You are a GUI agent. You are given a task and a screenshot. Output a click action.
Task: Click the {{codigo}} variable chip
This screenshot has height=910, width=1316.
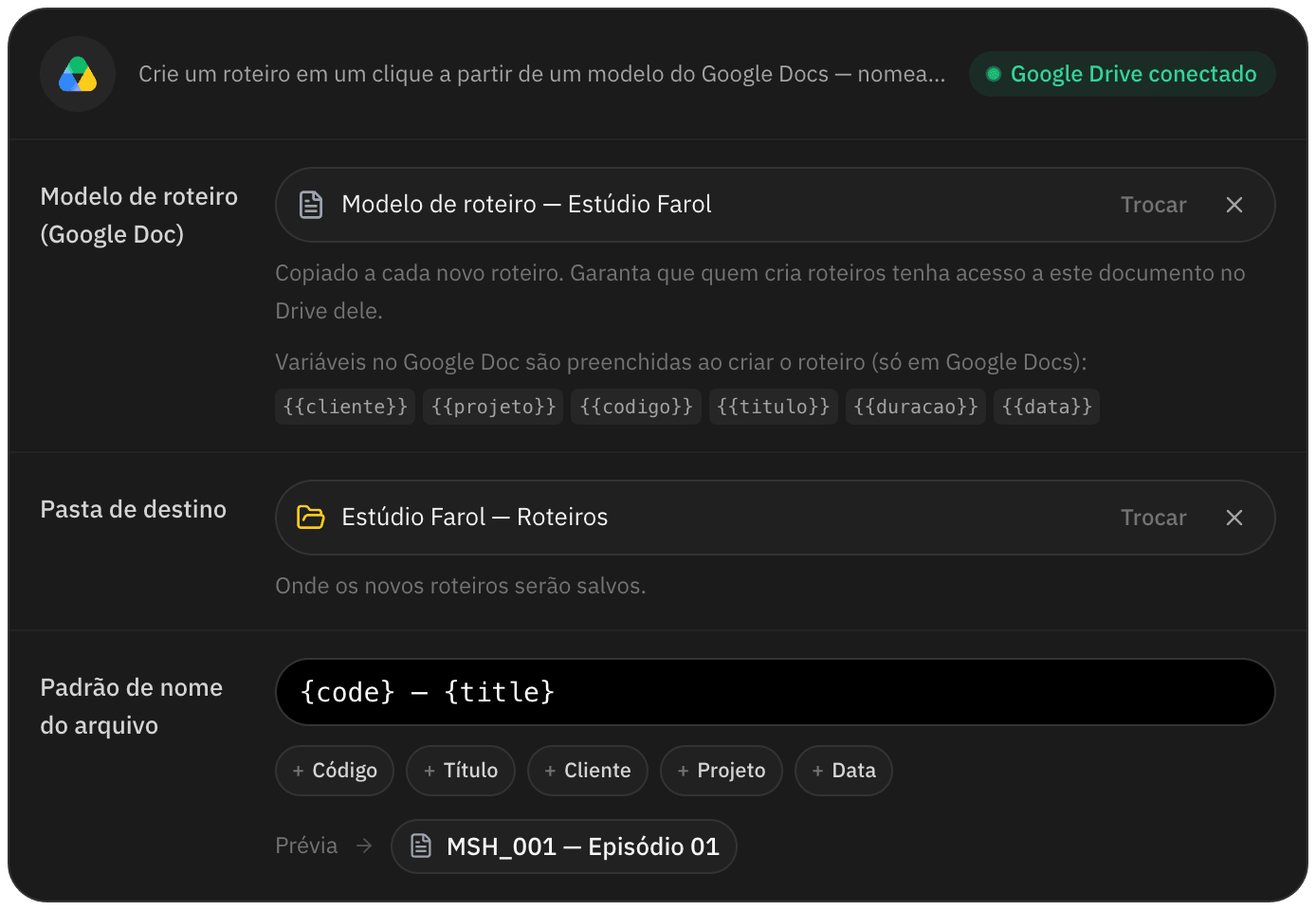(x=636, y=407)
